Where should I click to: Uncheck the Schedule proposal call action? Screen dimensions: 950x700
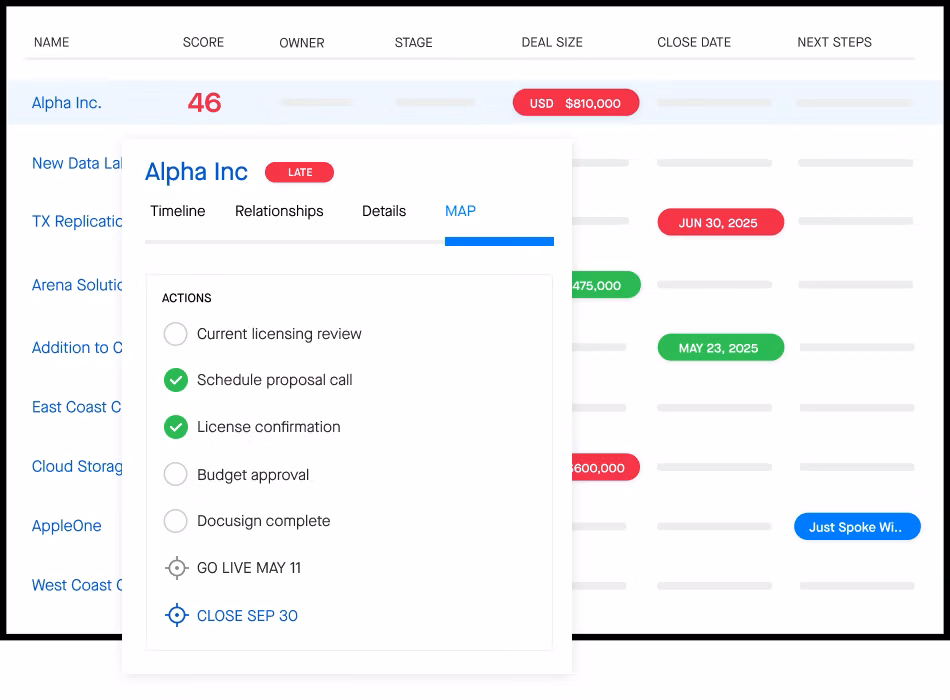coord(176,380)
